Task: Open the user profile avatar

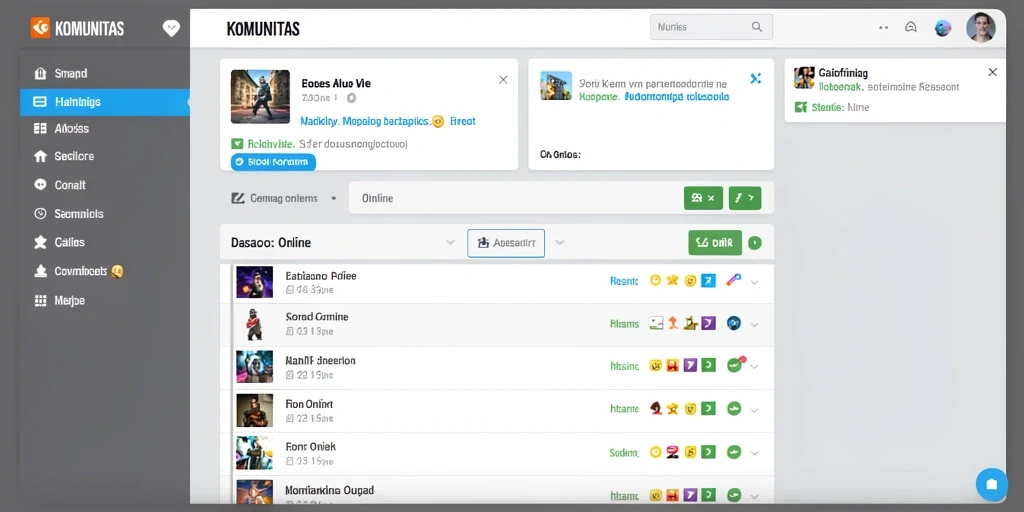Action: pyautogui.click(x=980, y=27)
